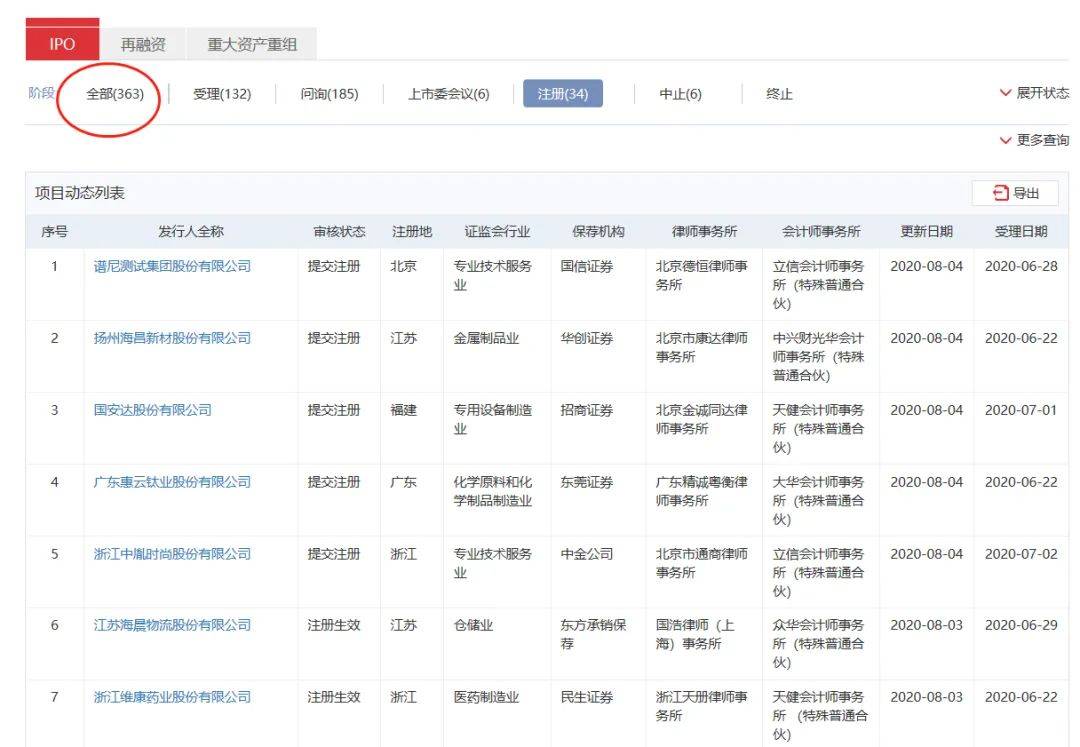
Task: Expand the 展开状态 status options
Action: coord(1034,93)
